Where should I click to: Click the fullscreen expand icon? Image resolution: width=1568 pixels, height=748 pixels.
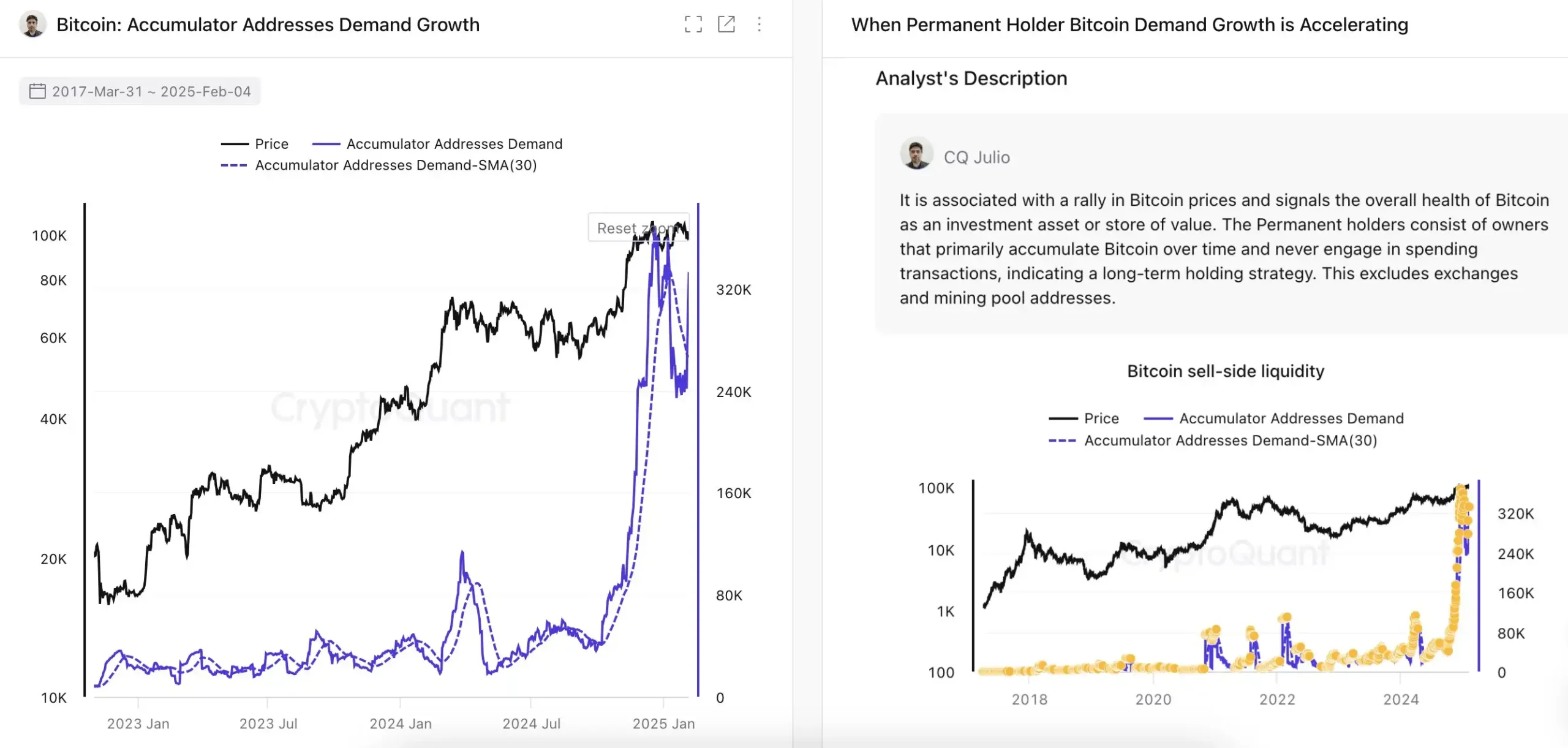point(693,25)
